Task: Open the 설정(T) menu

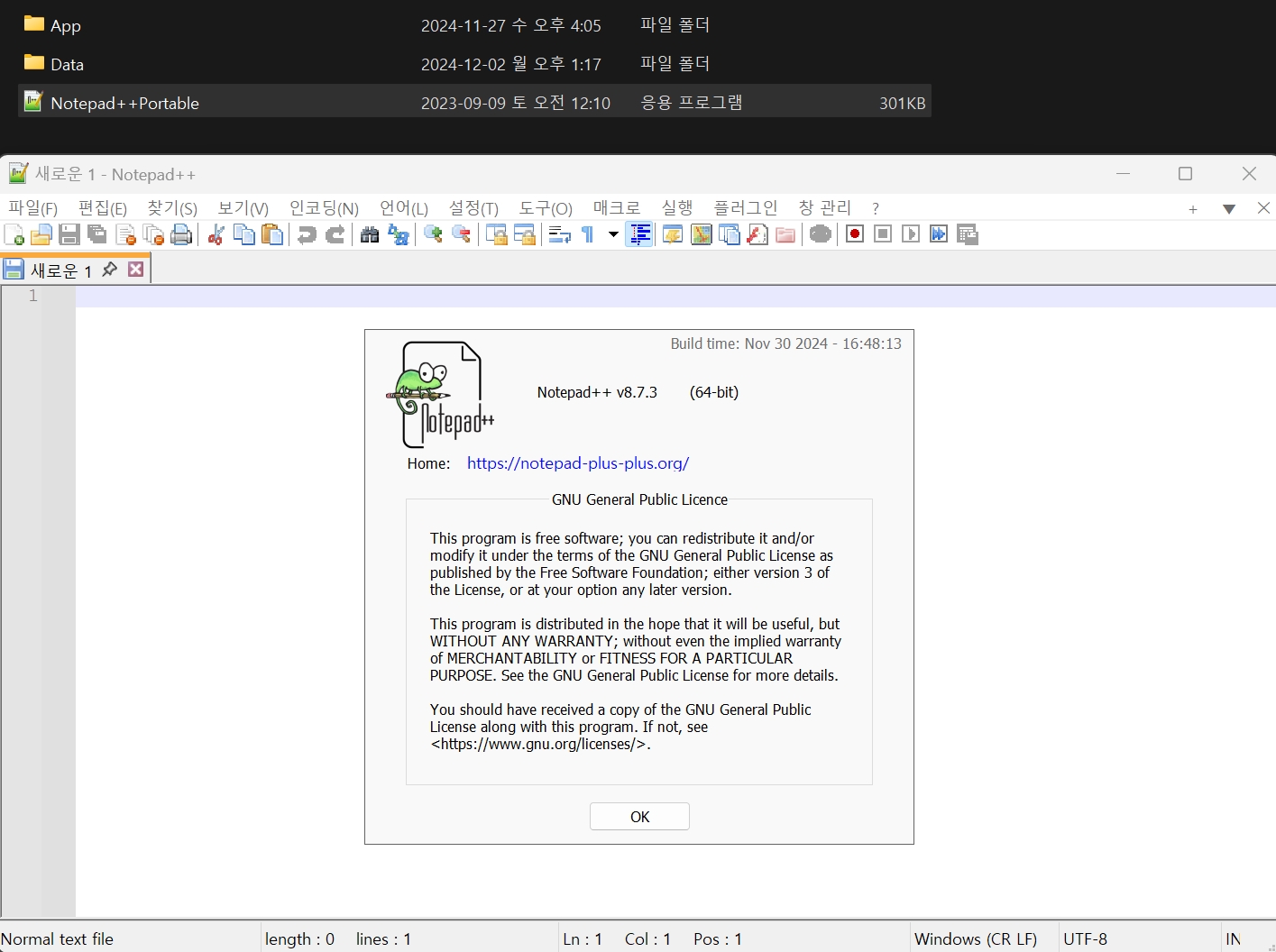Action: coord(474,208)
